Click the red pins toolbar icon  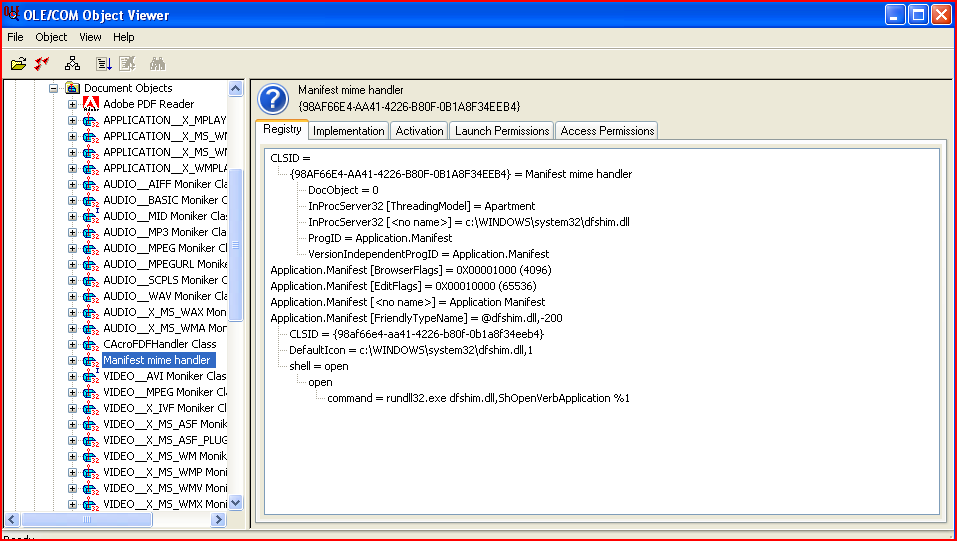coord(42,64)
